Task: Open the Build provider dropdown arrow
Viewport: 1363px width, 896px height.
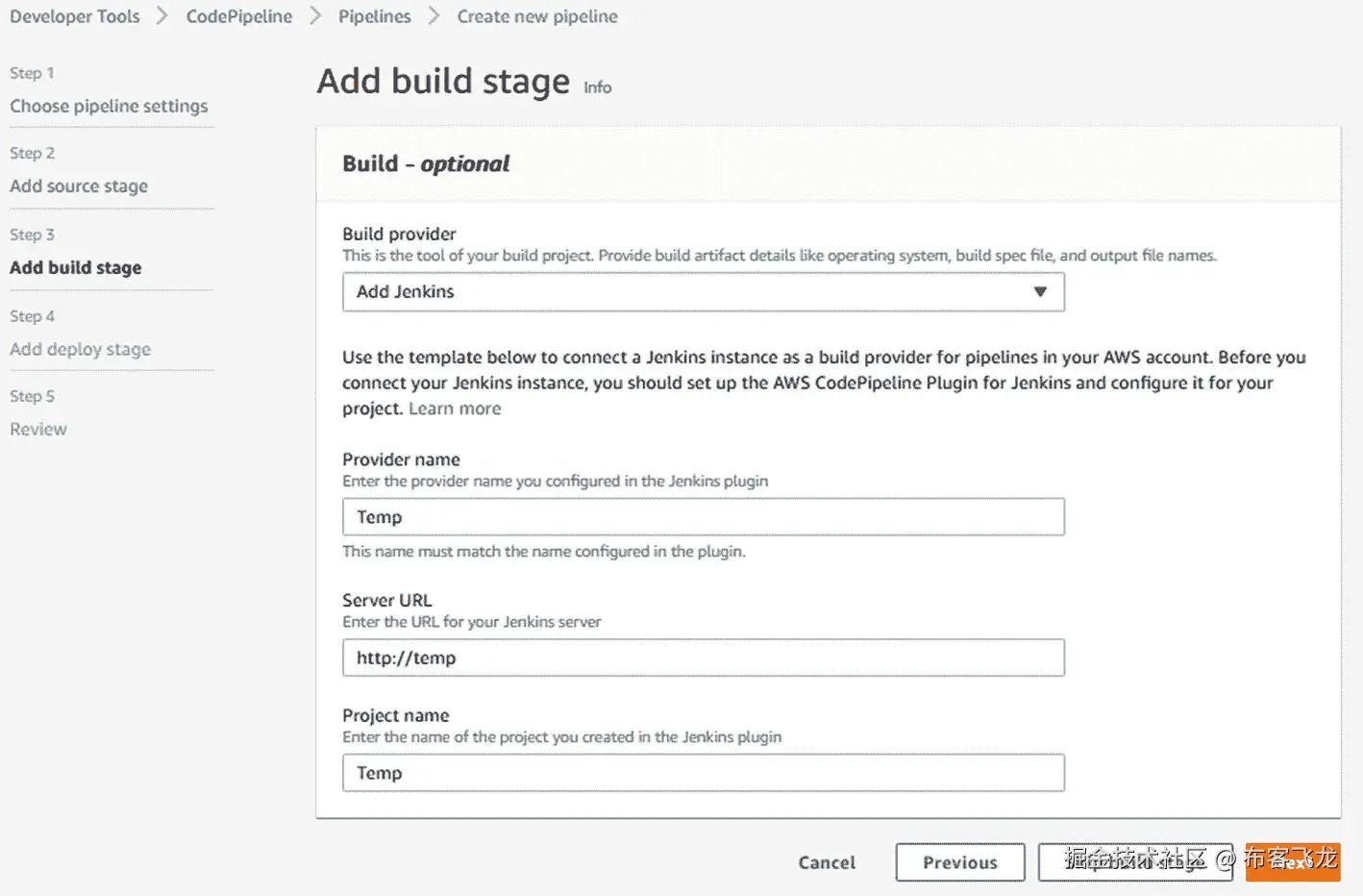Action: pos(1039,291)
